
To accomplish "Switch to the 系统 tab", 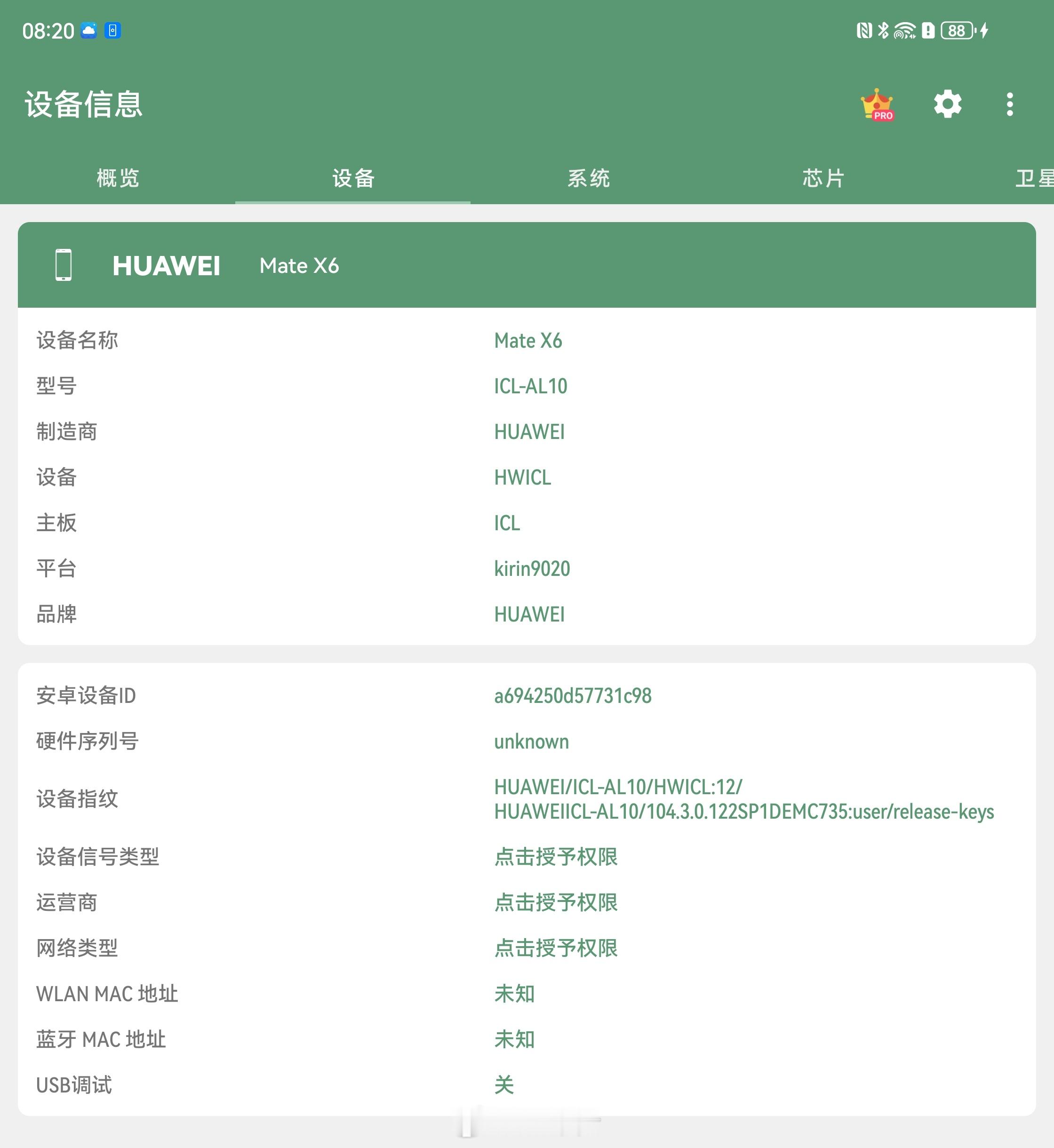I will click(589, 178).
